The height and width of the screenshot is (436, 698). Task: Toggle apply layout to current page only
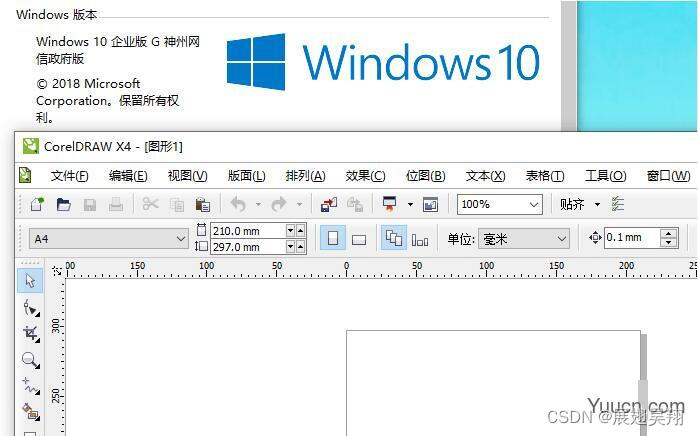point(420,239)
